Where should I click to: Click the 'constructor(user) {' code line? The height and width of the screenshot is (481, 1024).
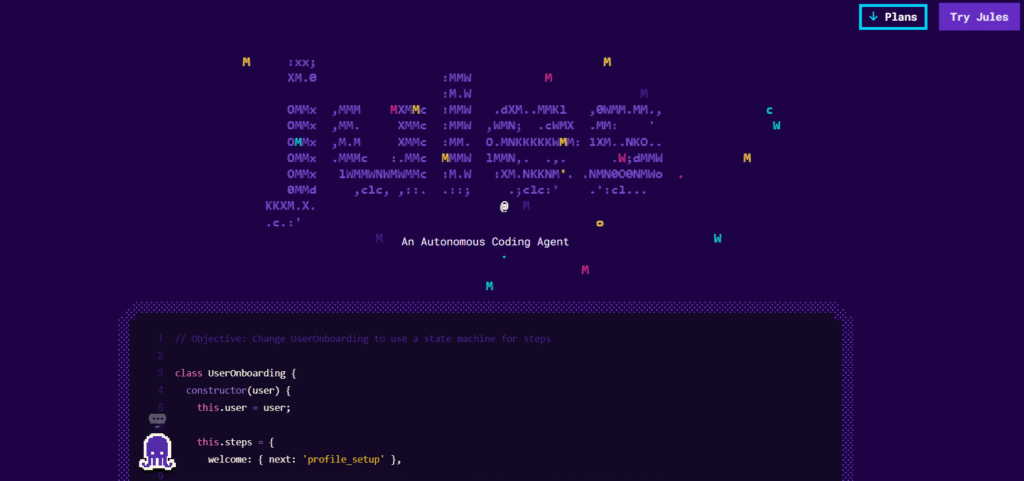click(238, 390)
